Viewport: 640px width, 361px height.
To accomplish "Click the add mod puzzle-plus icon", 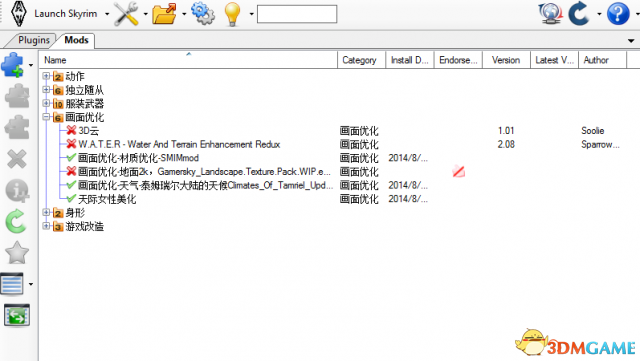I will pyautogui.click(x=13, y=65).
